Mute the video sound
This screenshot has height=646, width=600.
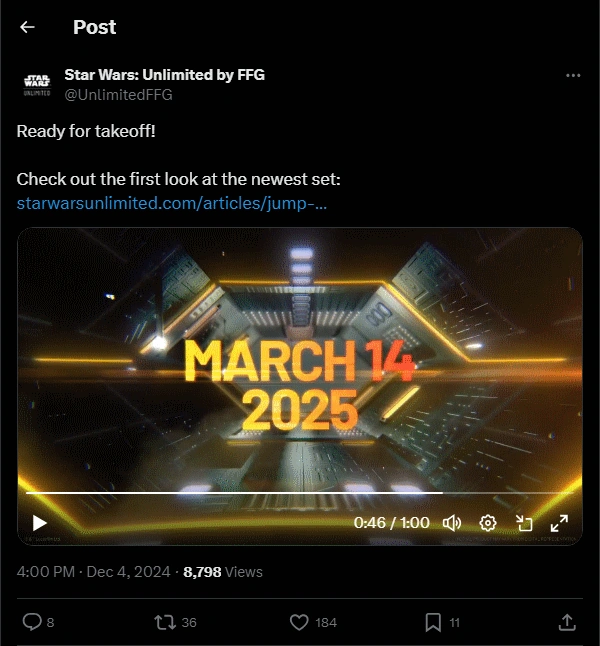(452, 522)
